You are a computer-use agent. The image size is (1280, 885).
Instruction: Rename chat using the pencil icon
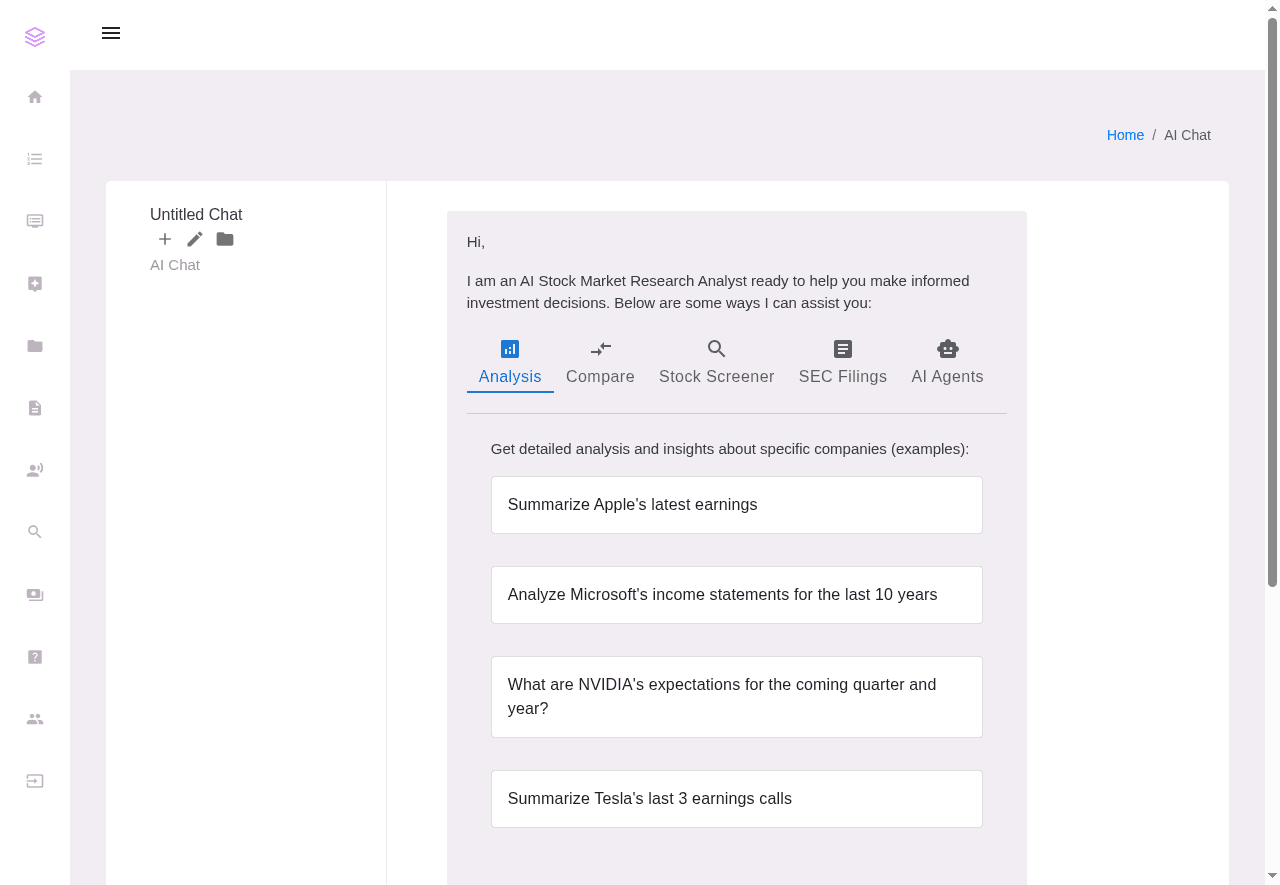pyautogui.click(x=195, y=239)
